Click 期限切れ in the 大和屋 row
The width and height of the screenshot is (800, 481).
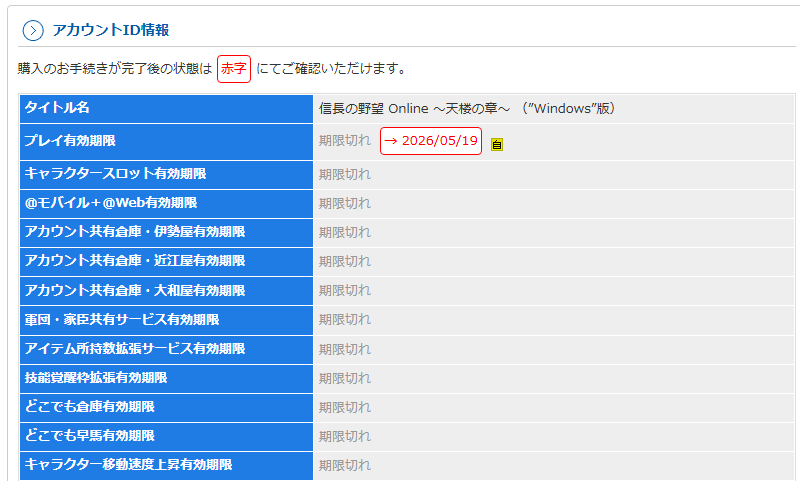[x=345, y=291]
